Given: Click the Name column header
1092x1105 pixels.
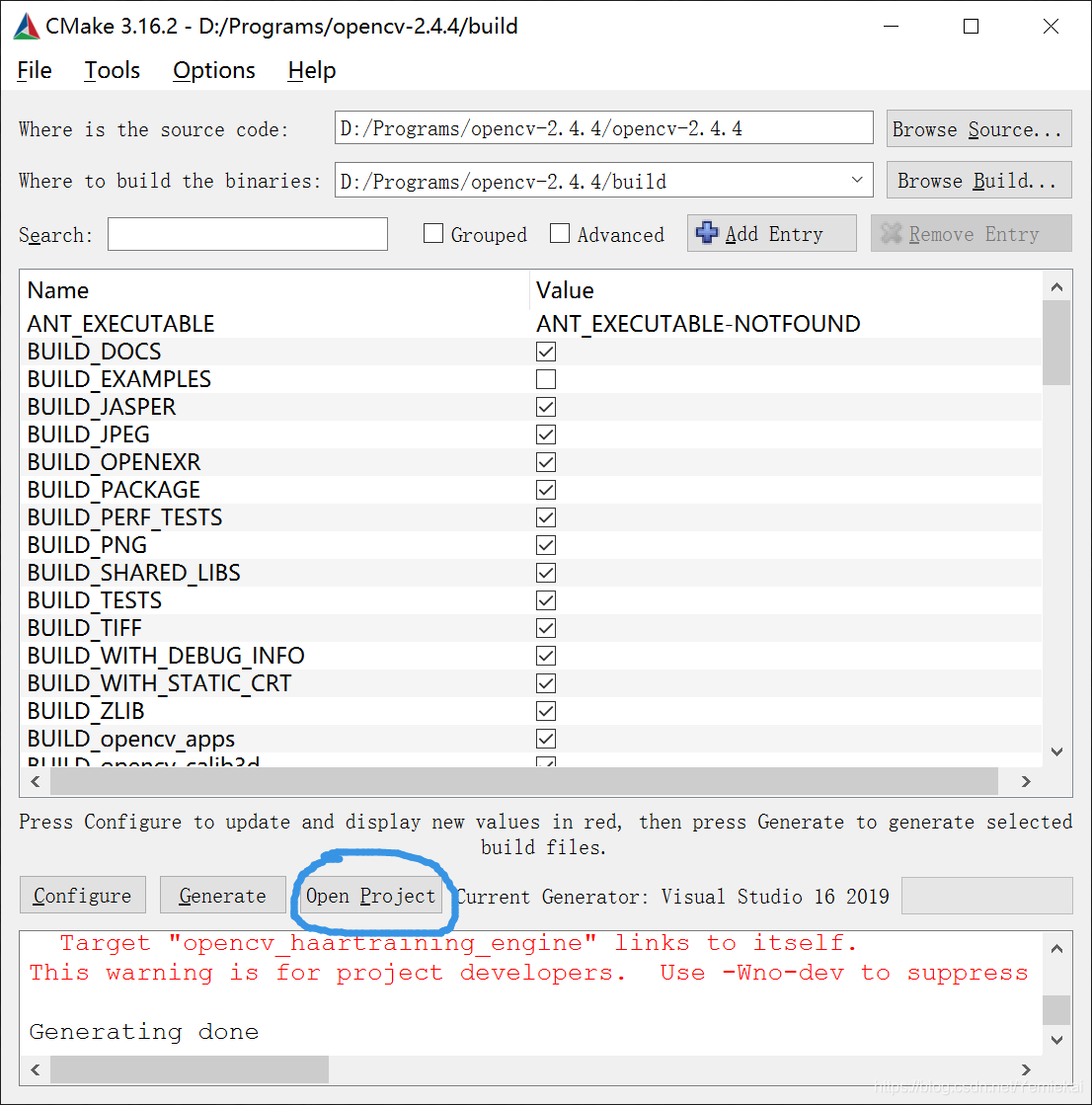Looking at the screenshot, I should click(x=58, y=290).
